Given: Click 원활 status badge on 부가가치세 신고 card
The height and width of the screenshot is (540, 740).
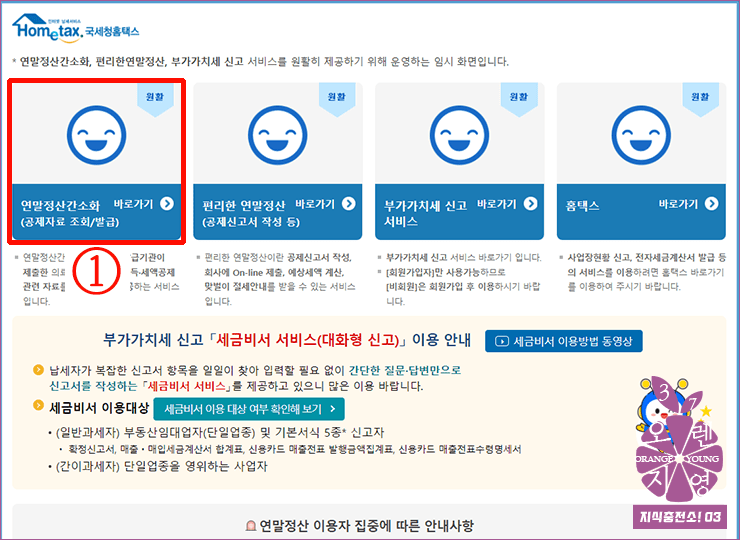Looking at the screenshot, I should pyautogui.click(x=519, y=99).
